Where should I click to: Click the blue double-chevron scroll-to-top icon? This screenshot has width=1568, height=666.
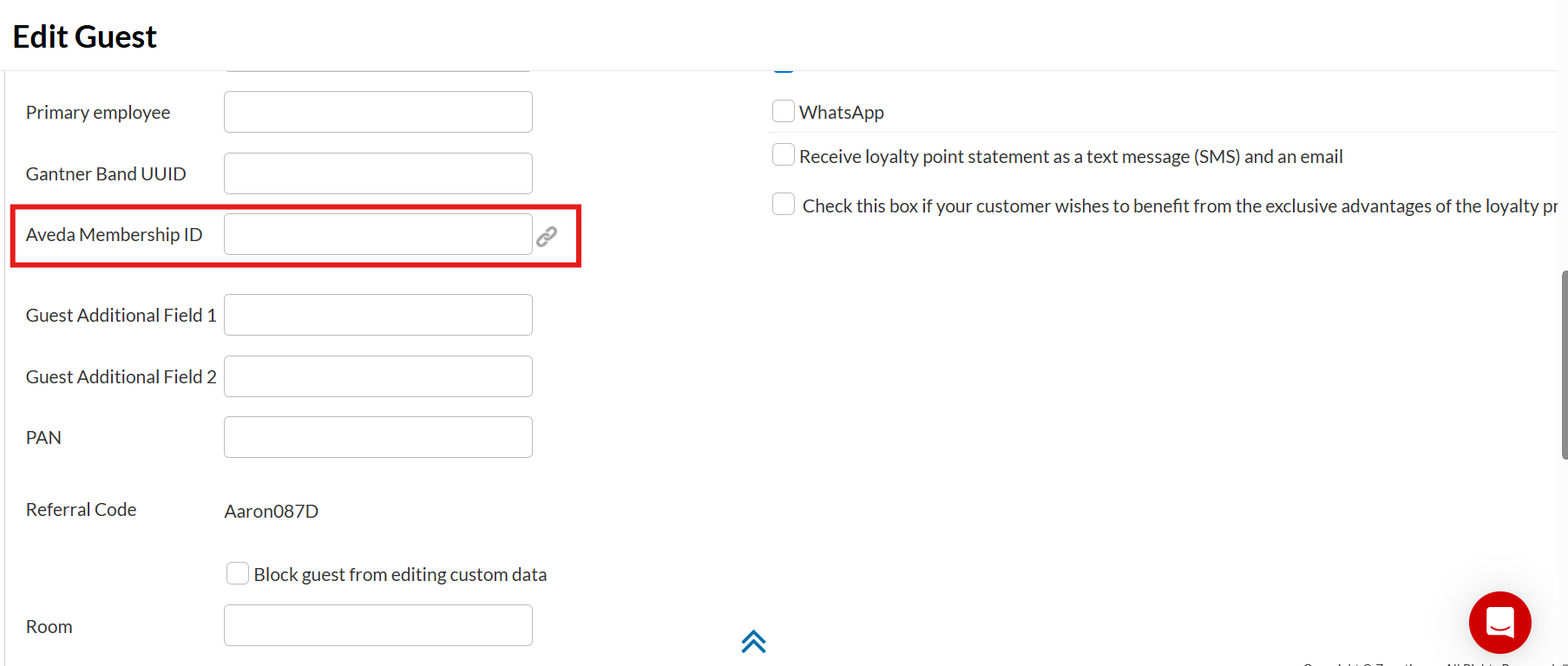coord(753,642)
